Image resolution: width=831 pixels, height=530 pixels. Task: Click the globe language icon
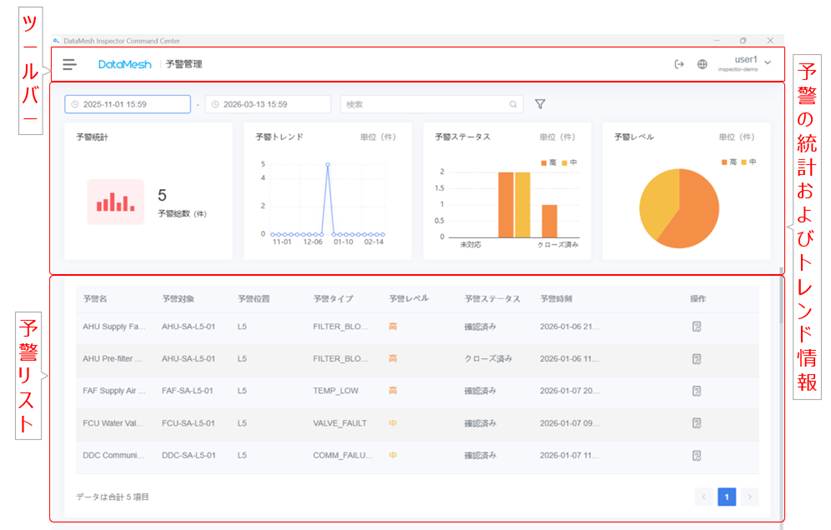point(702,64)
